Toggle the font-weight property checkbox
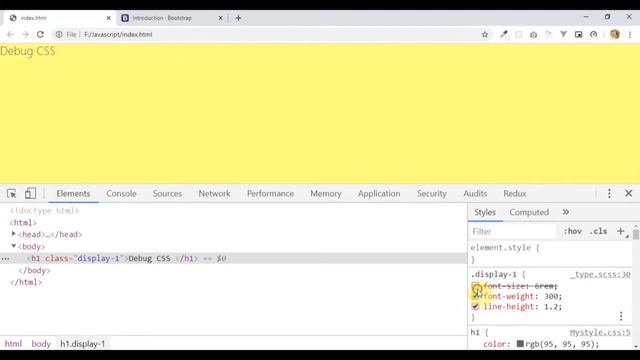The height and width of the screenshot is (360, 640). point(476,296)
